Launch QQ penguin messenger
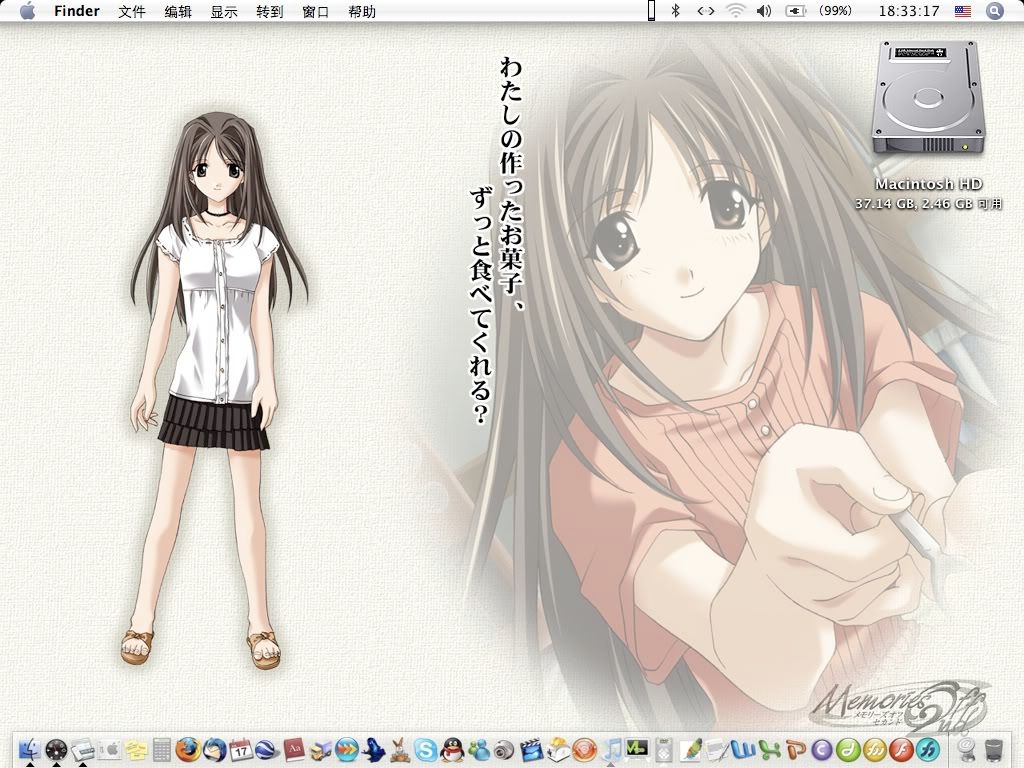Image resolution: width=1024 pixels, height=768 pixels. 452,750
